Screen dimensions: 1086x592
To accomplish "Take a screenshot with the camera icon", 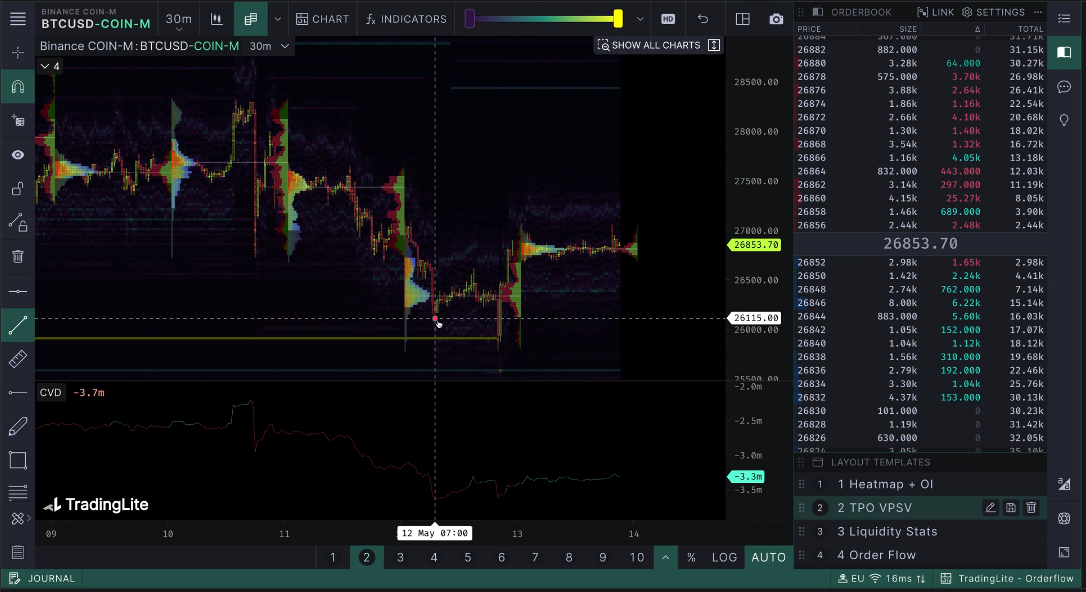I will pyautogui.click(x=776, y=19).
